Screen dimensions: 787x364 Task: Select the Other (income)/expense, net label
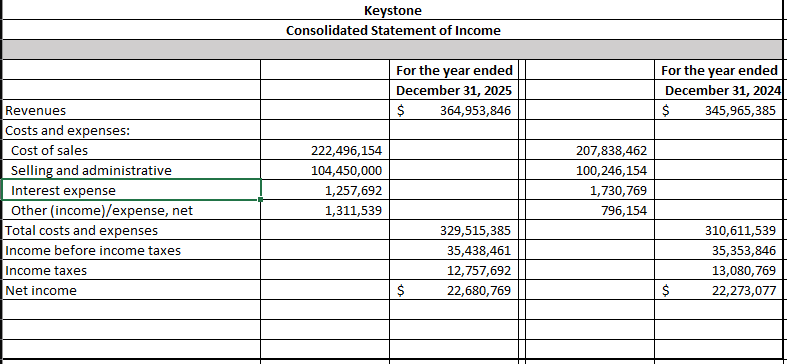(x=132, y=210)
